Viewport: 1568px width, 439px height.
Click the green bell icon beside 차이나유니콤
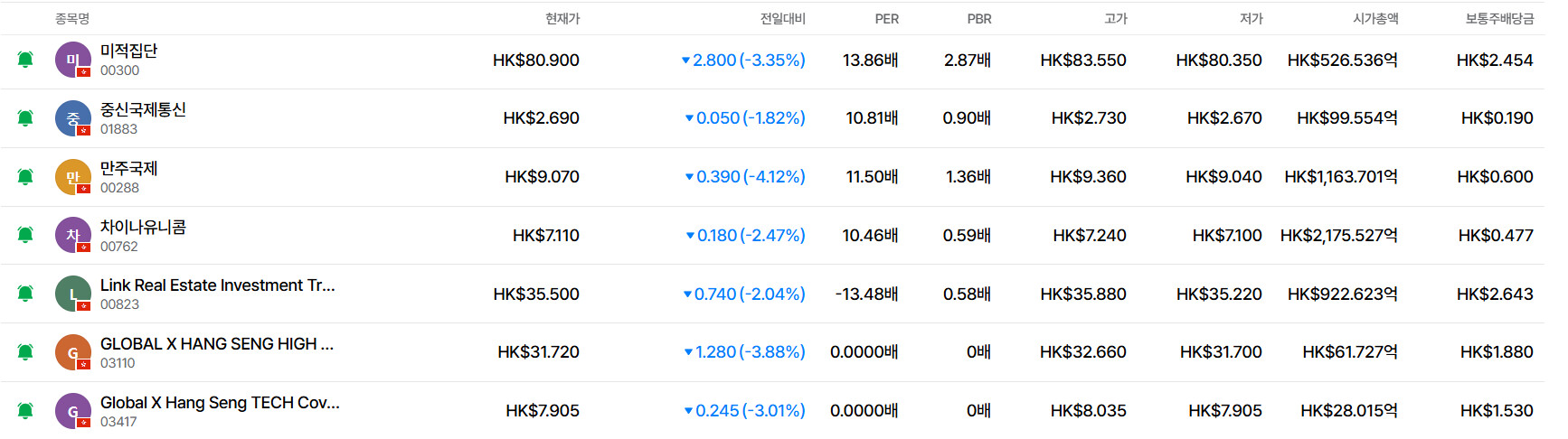(x=25, y=235)
